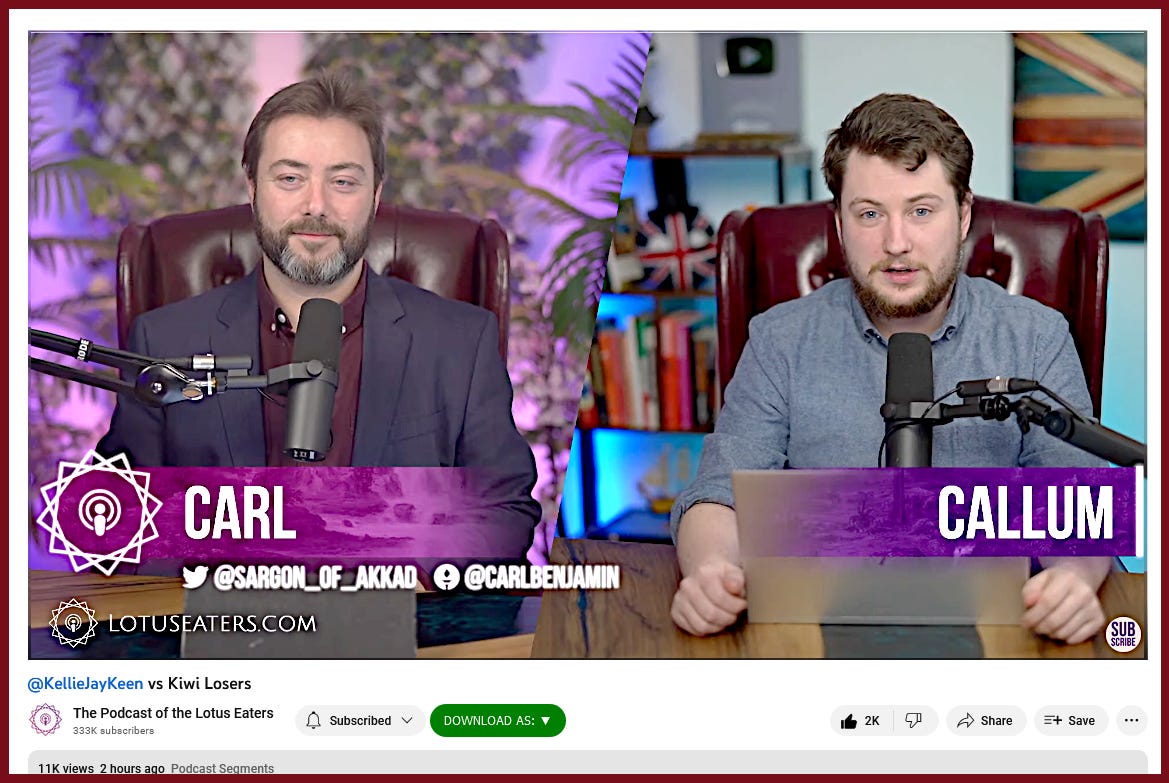Open The Podcast of the Lotus Eaters channel
The image size is (1169, 783).
pyautogui.click(x=173, y=713)
